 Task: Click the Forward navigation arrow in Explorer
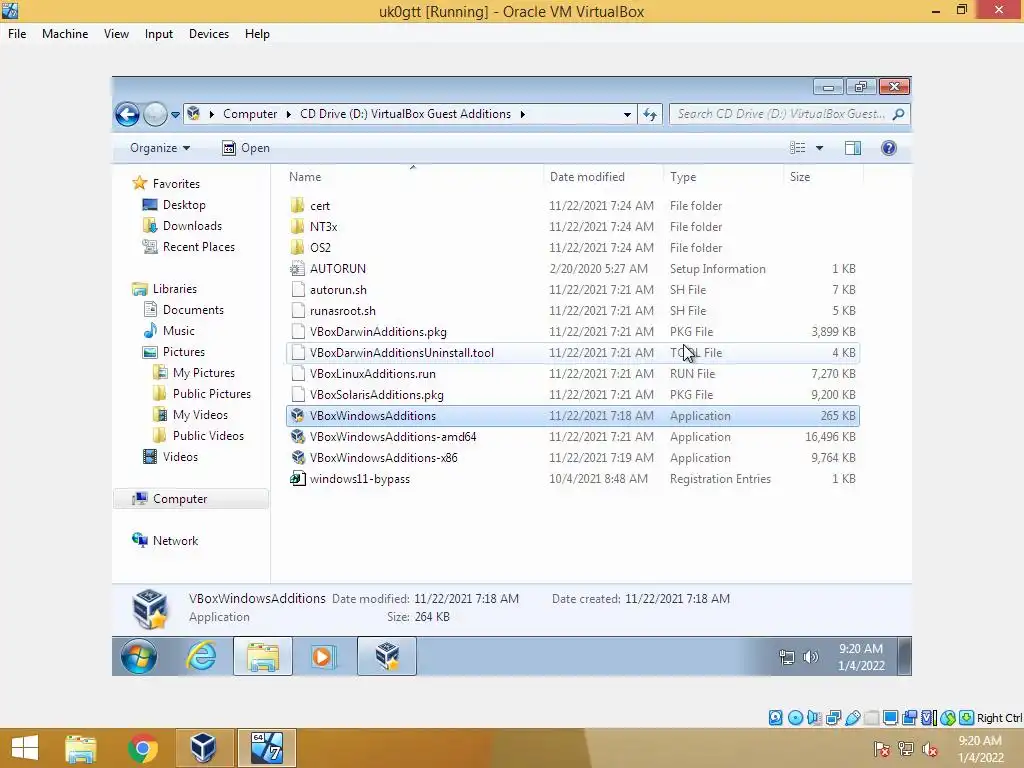click(x=155, y=114)
